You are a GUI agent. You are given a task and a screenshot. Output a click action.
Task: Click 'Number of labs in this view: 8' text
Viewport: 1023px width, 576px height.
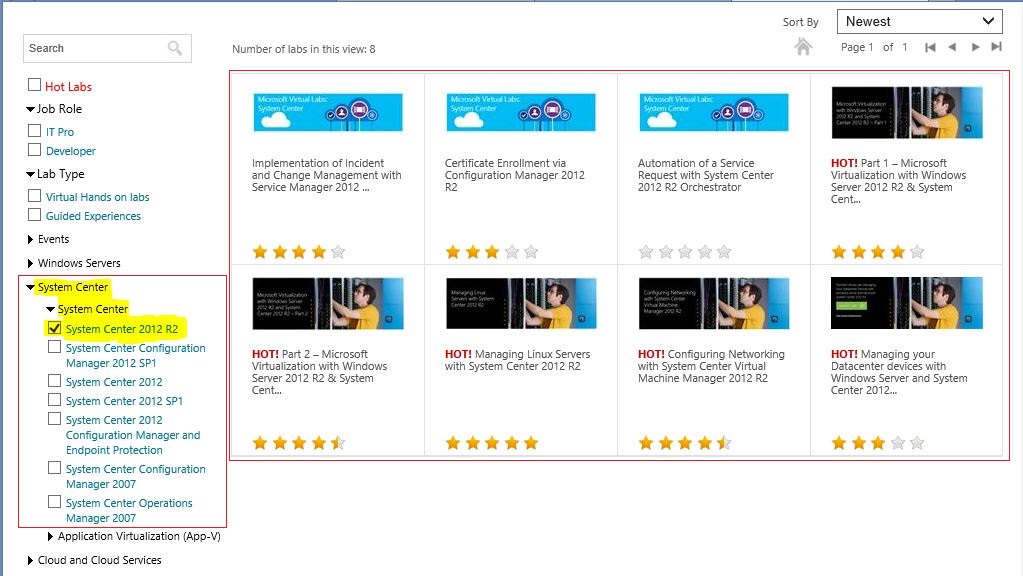(303, 49)
